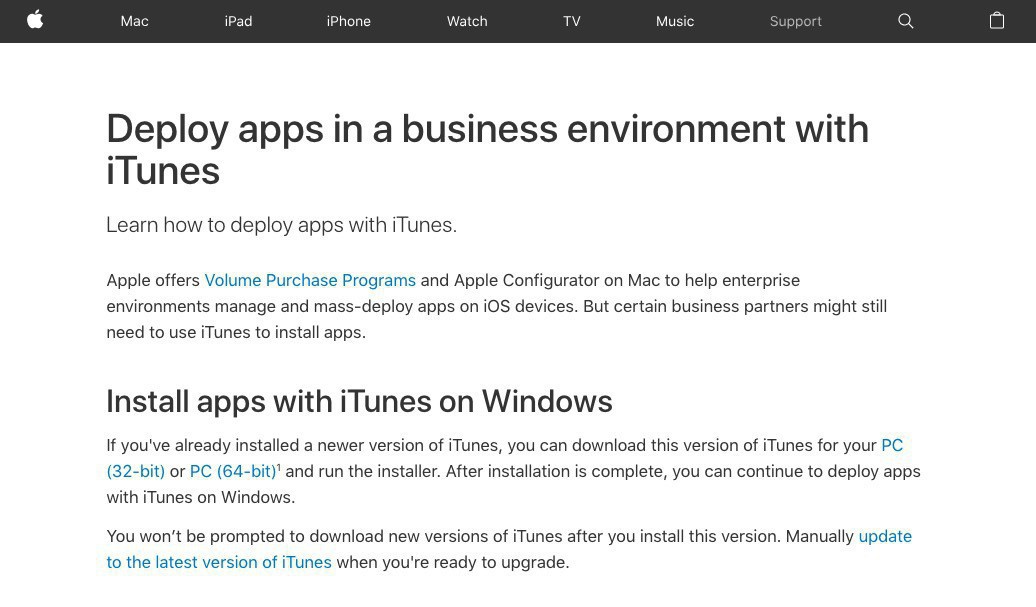Follow the Volume Purchase Programs link
1036x607 pixels.
tap(310, 280)
